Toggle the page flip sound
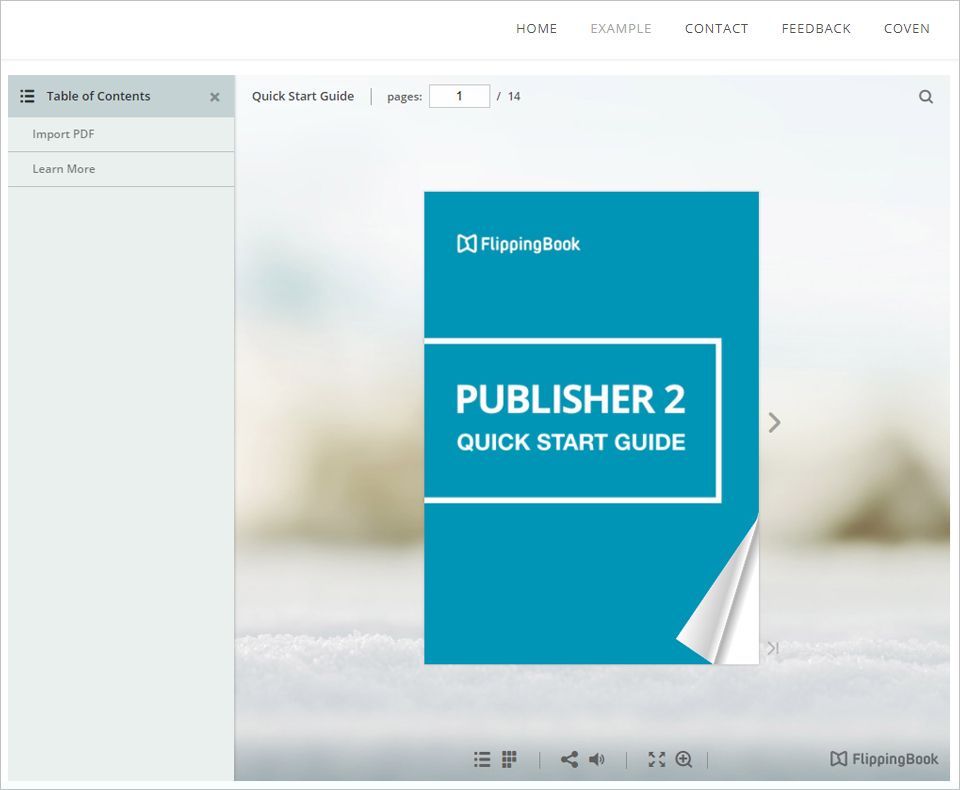Image resolution: width=960 pixels, height=790 pixels. click(597, 759)
